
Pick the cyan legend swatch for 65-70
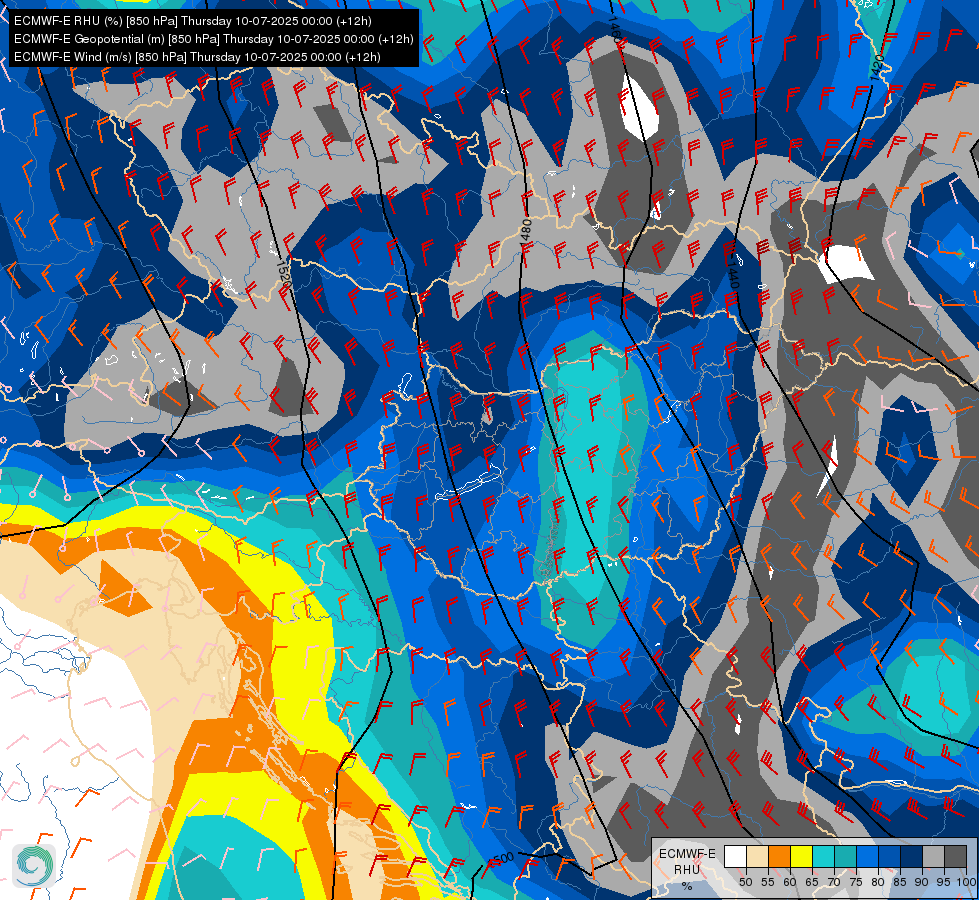823,856
